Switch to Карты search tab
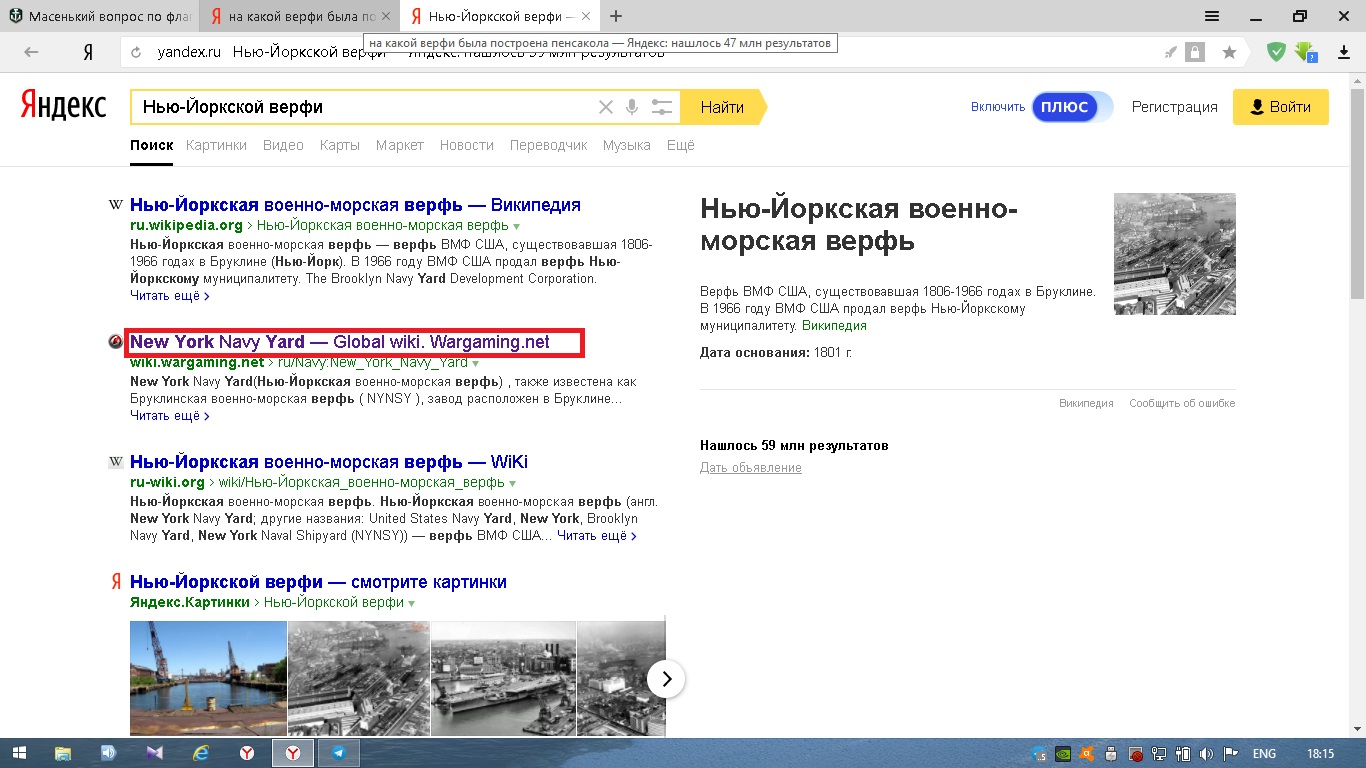 (x=340, y=145)
